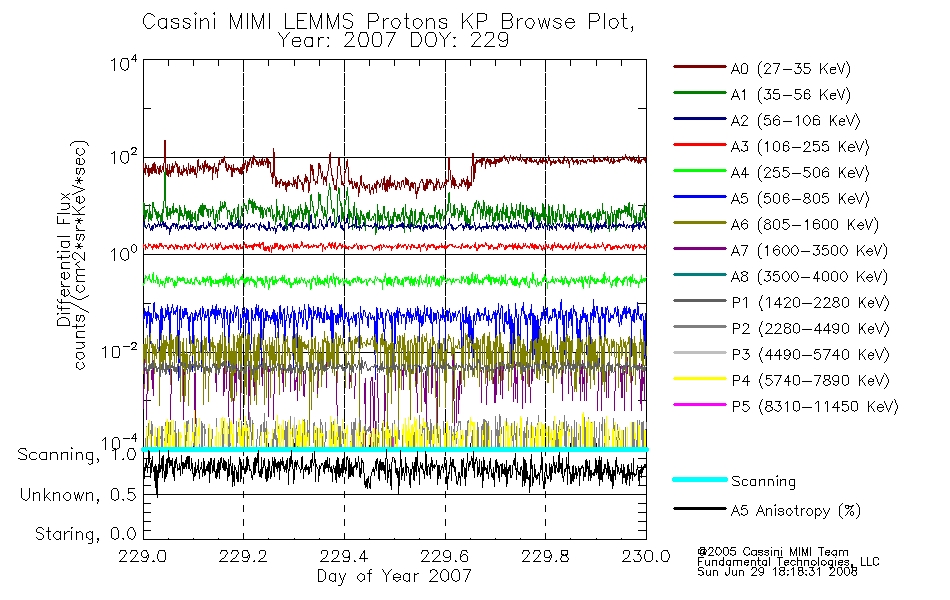This screenshot has height=600, width=950.
Task: Click the cyan Scanning legend swatch
Action: click(699, 479)
